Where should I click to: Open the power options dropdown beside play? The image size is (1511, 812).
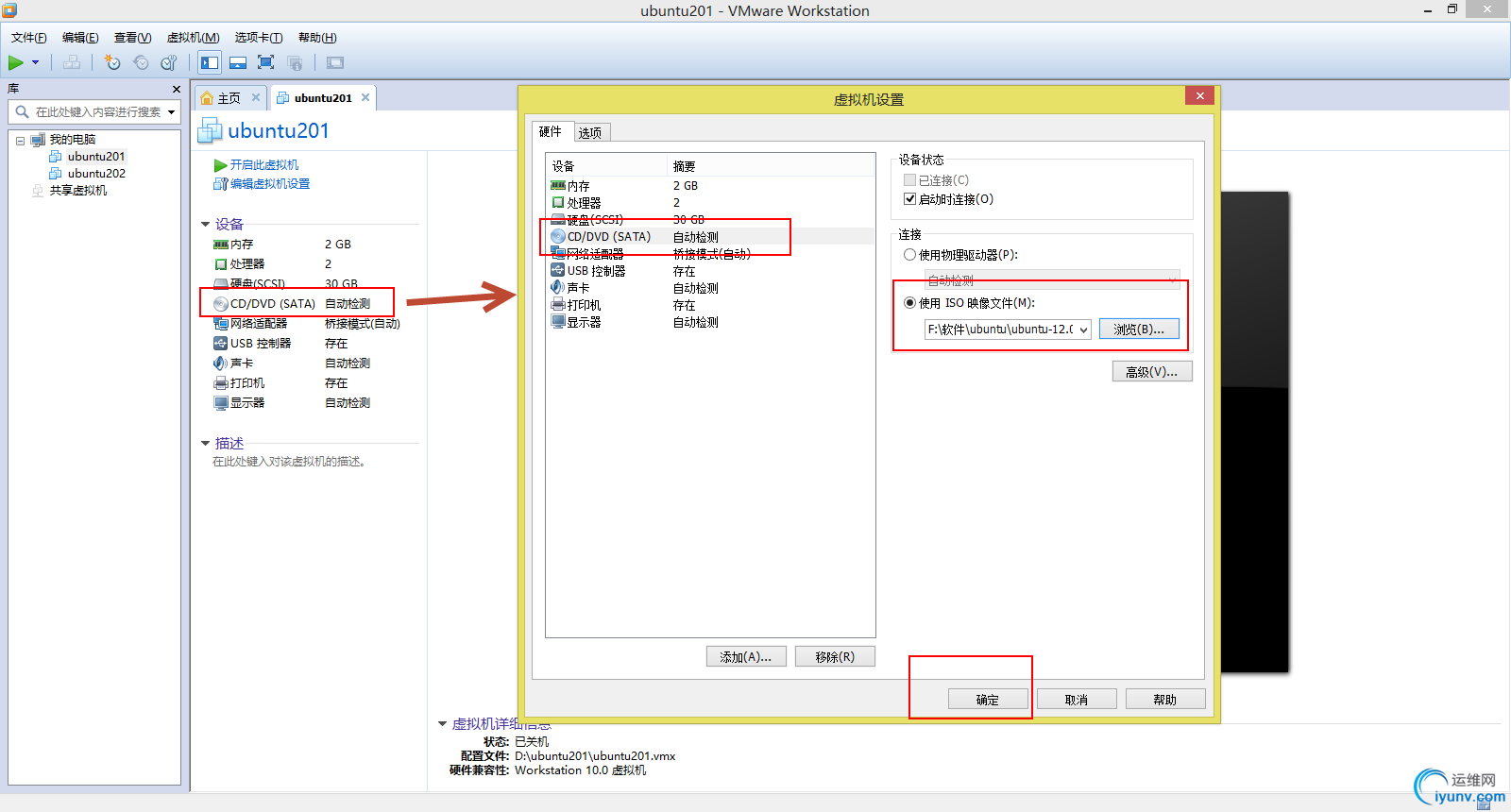click(x=36, y=62)
